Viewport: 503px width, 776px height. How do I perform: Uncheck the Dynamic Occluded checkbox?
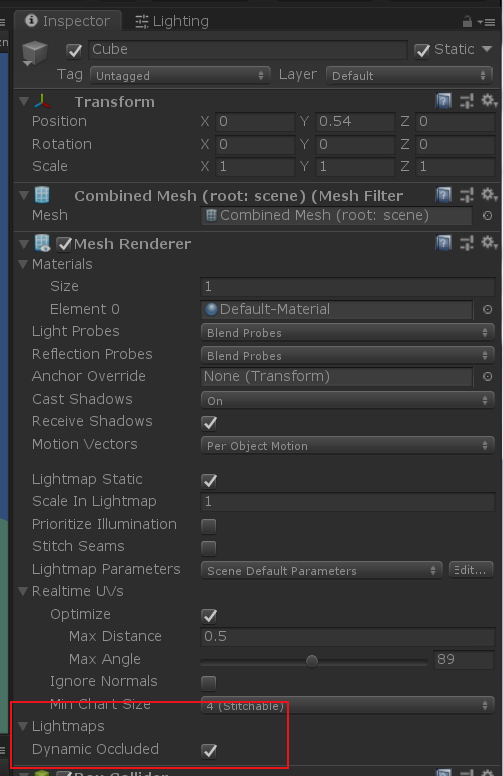[x=209, y=750]
